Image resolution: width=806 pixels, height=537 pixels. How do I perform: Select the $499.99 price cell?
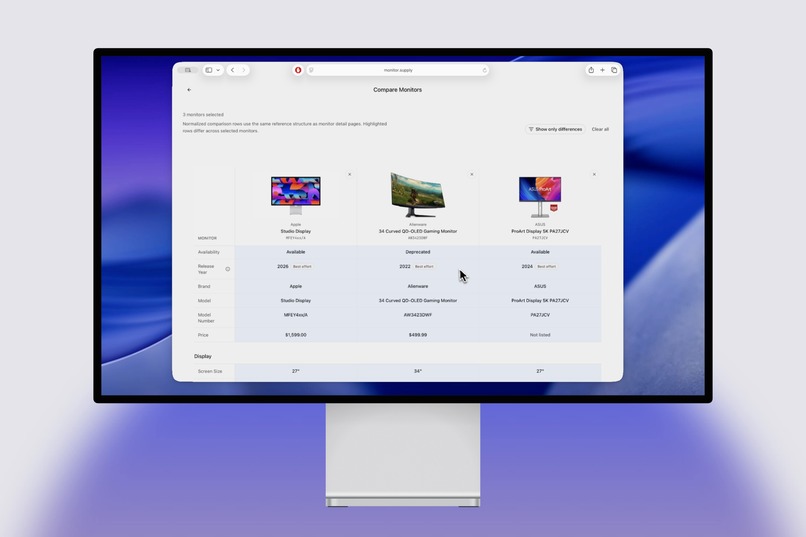click(x=418, y=335)
